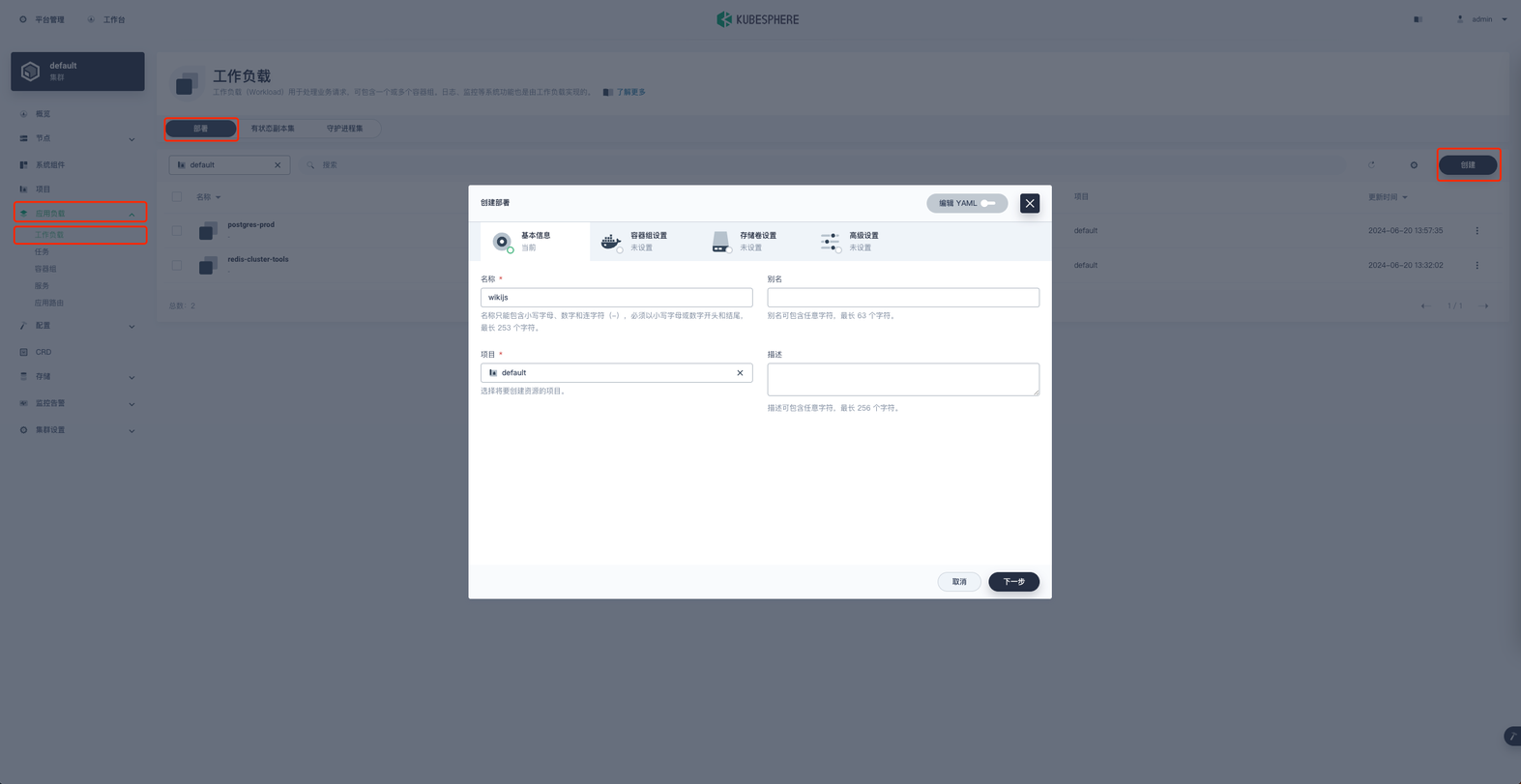1521x784 pixels.
Task: Expand the 监控告警 sidebar section
Action: point(77,403)
